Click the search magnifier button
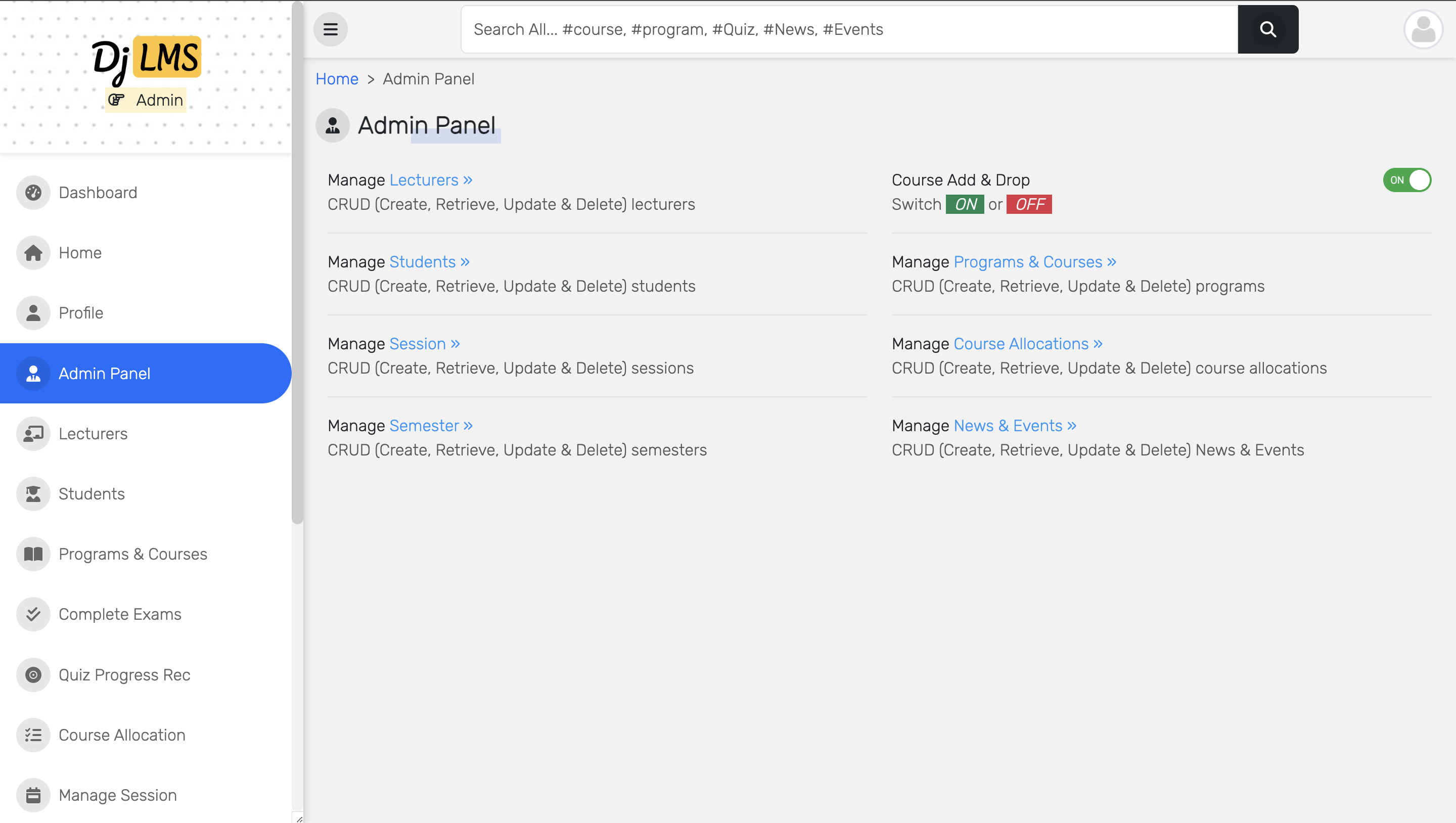Viewport: 1456px width, 823px height. point(1268,29)
